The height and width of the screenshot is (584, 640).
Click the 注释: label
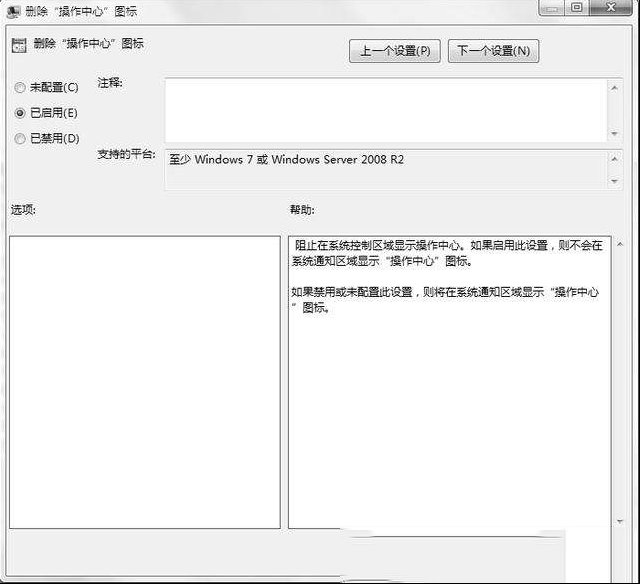coord(110,83)
